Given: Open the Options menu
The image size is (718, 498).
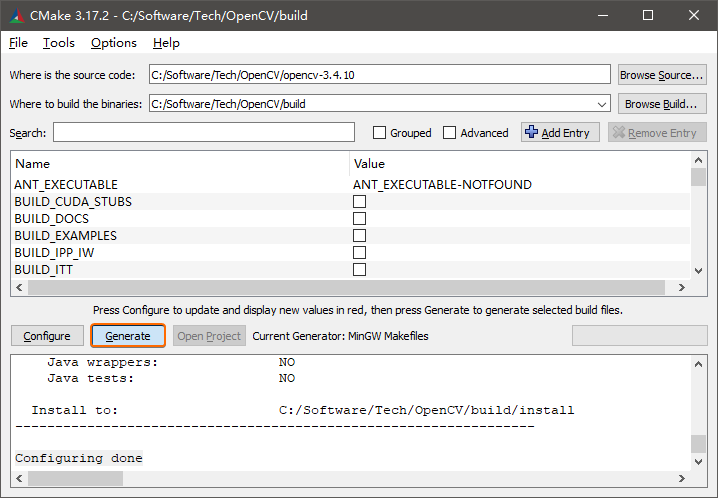Looking at the screenshot, I should [x=114, y=43].
